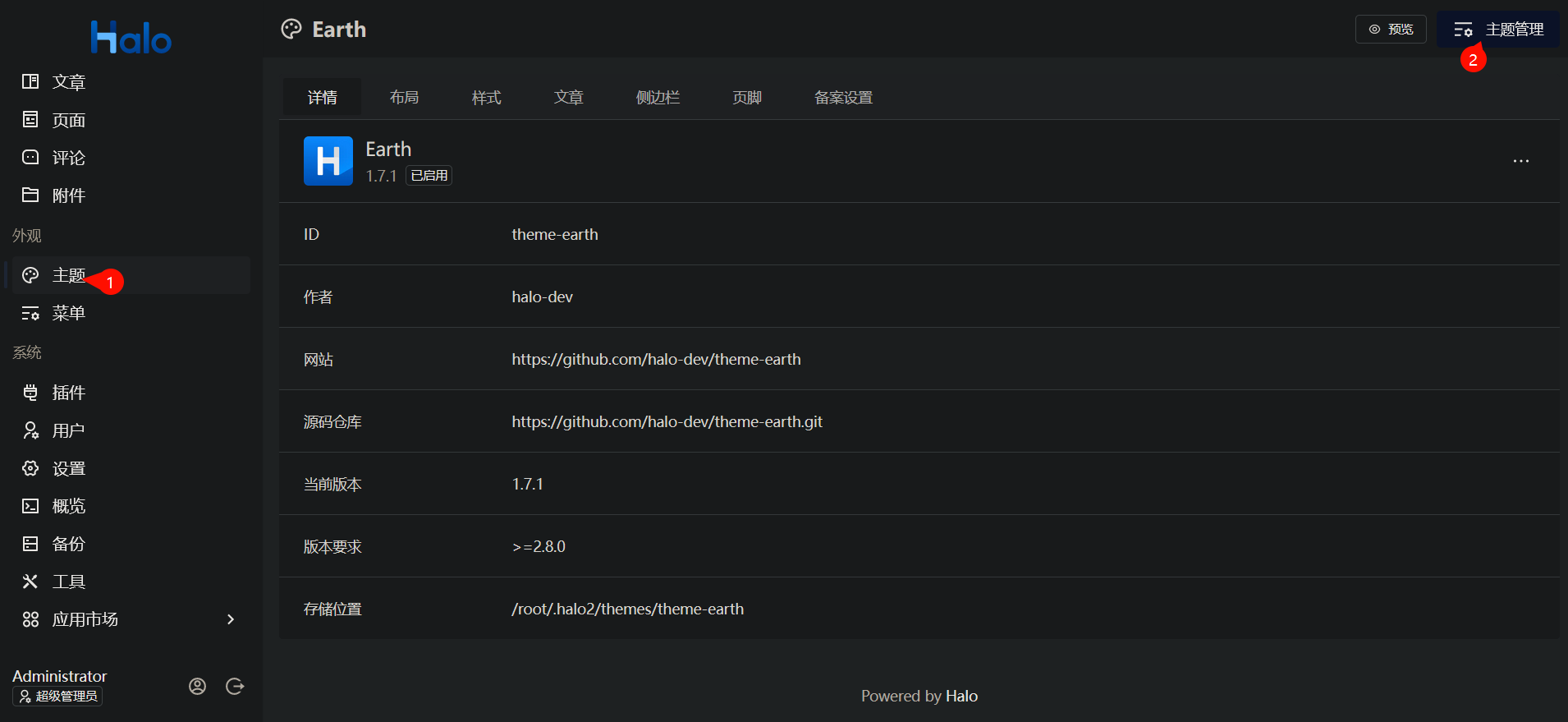Click the 已启用 status badge
Image resolution: width=1568 pixels, height=722 pixels.
(x=429, y=175)
